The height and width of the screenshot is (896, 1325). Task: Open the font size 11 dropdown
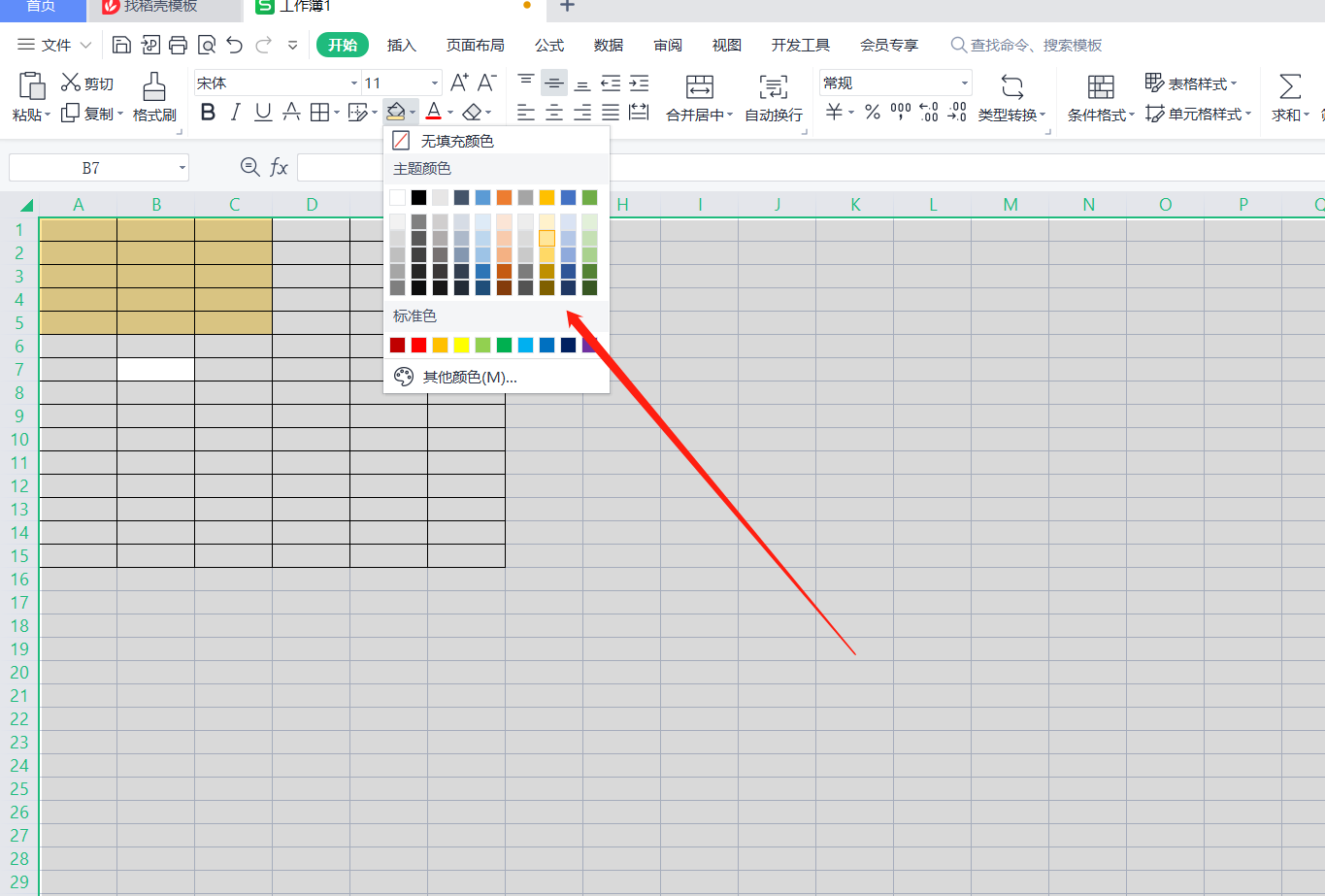(434, 83)
